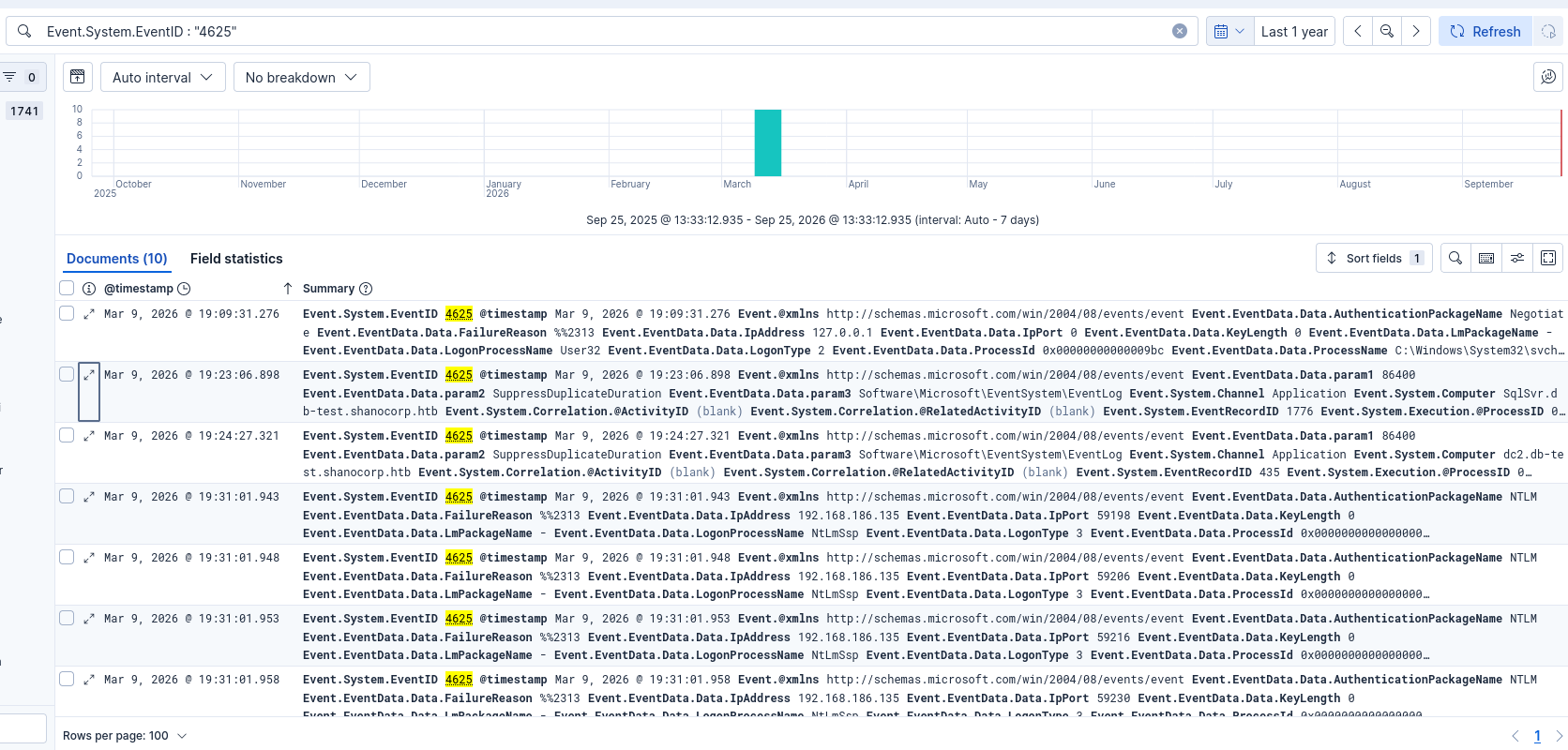Open the search-in-table magnifier icon
The width and height of the screenshot is (1568, 750).
coord(1455,258)
